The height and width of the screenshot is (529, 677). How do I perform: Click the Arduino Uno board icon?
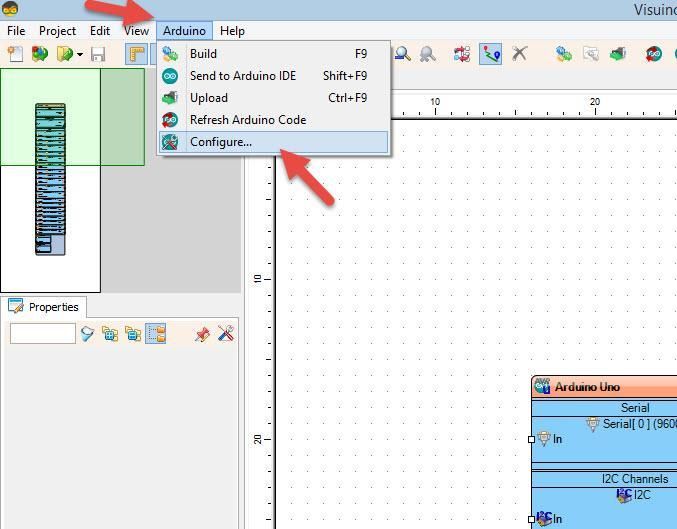pyautogui.click(x=542, y=386)
